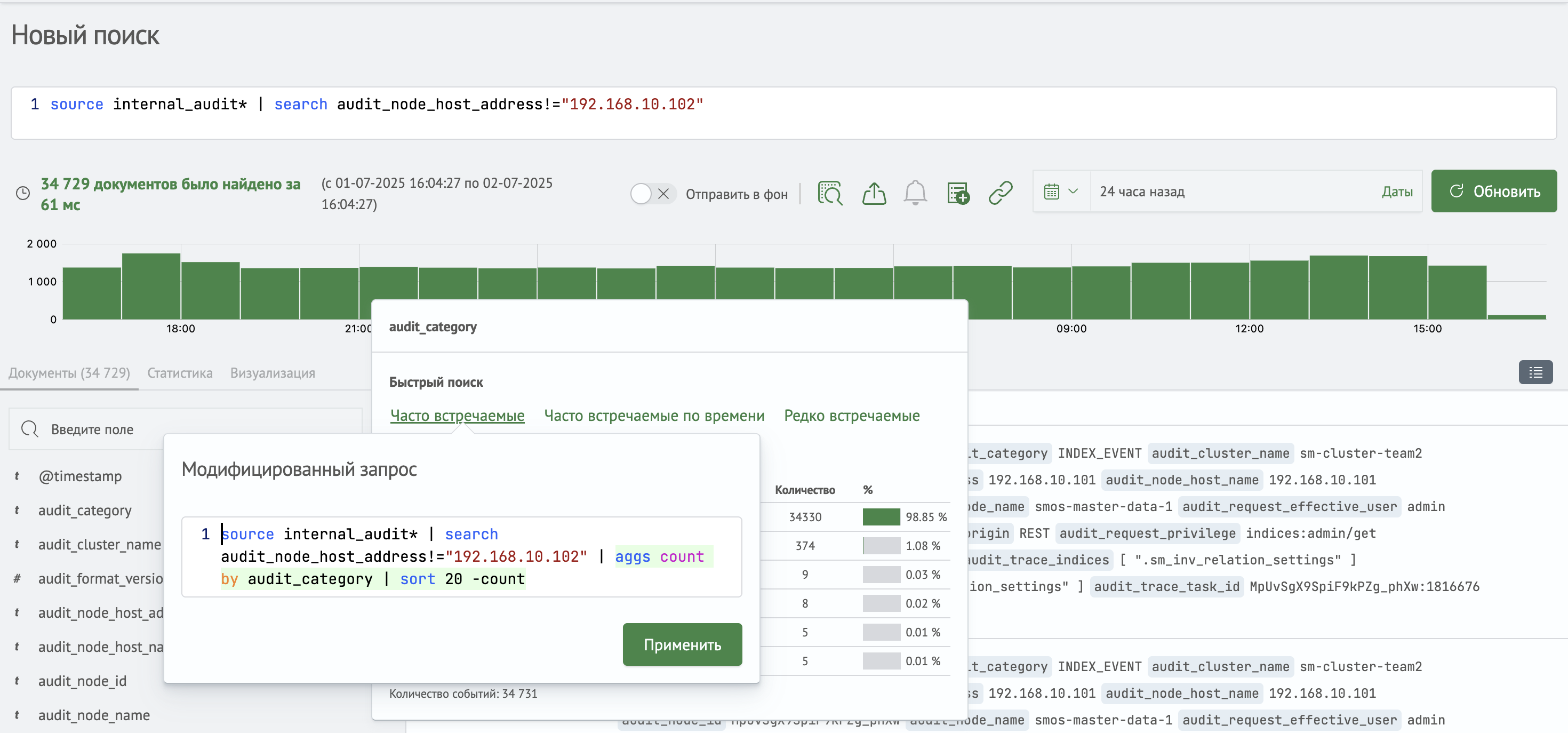Select the @timestamp field
1568x733 pixels.
click(80, 476)
